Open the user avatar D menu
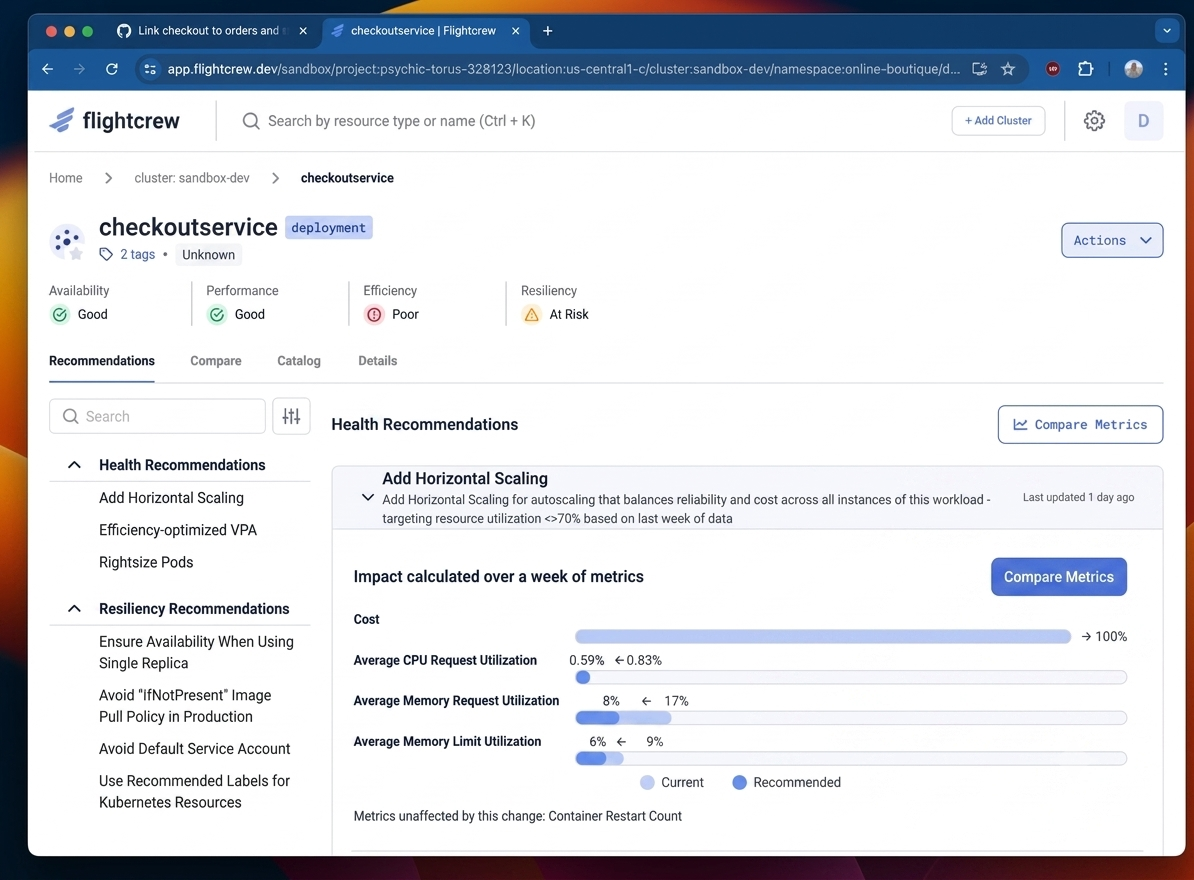This screenshot has height=880, width=1194. pos(1143,120)
